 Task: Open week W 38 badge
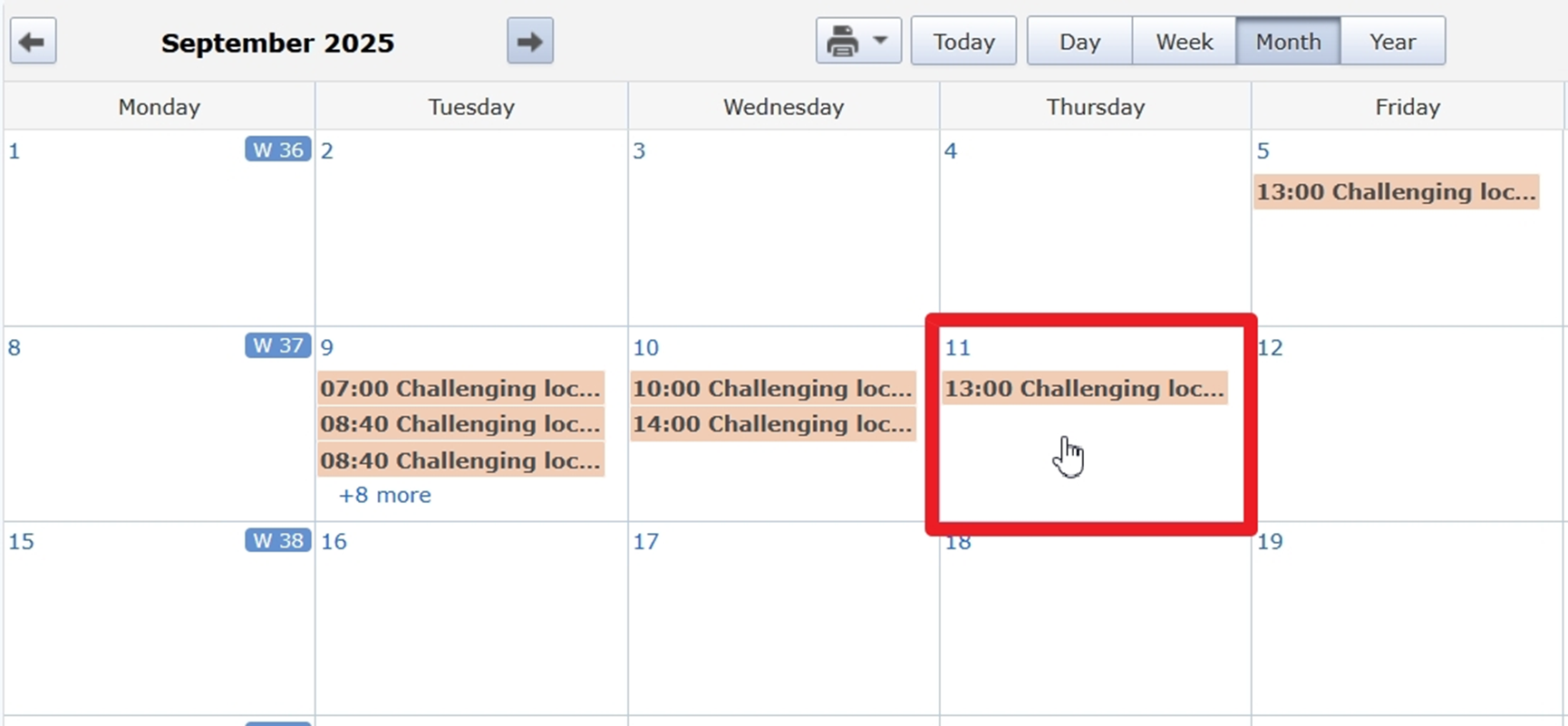[x=277, y=540]
